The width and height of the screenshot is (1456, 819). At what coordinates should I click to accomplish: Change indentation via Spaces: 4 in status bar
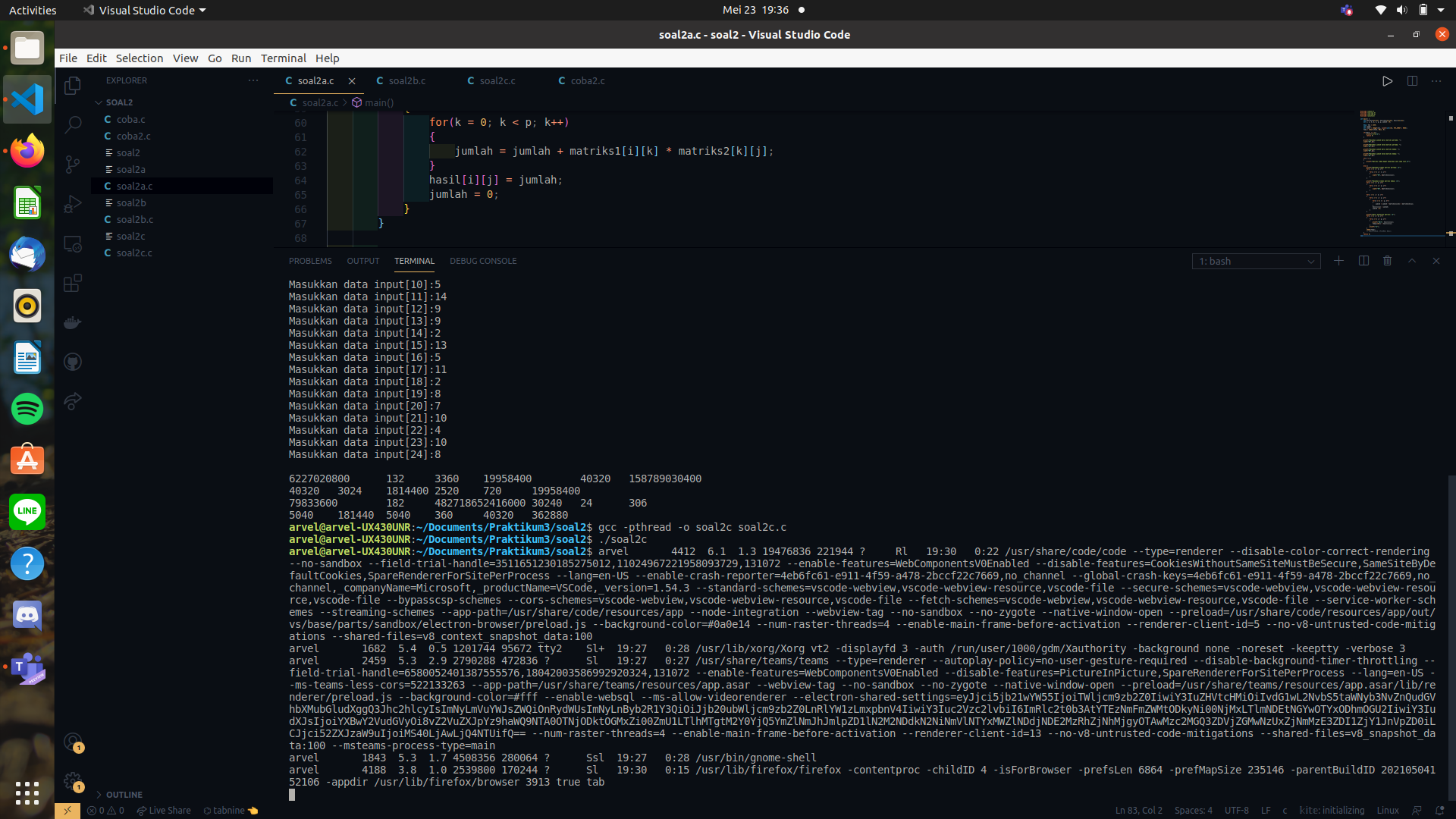(1194, 810)
